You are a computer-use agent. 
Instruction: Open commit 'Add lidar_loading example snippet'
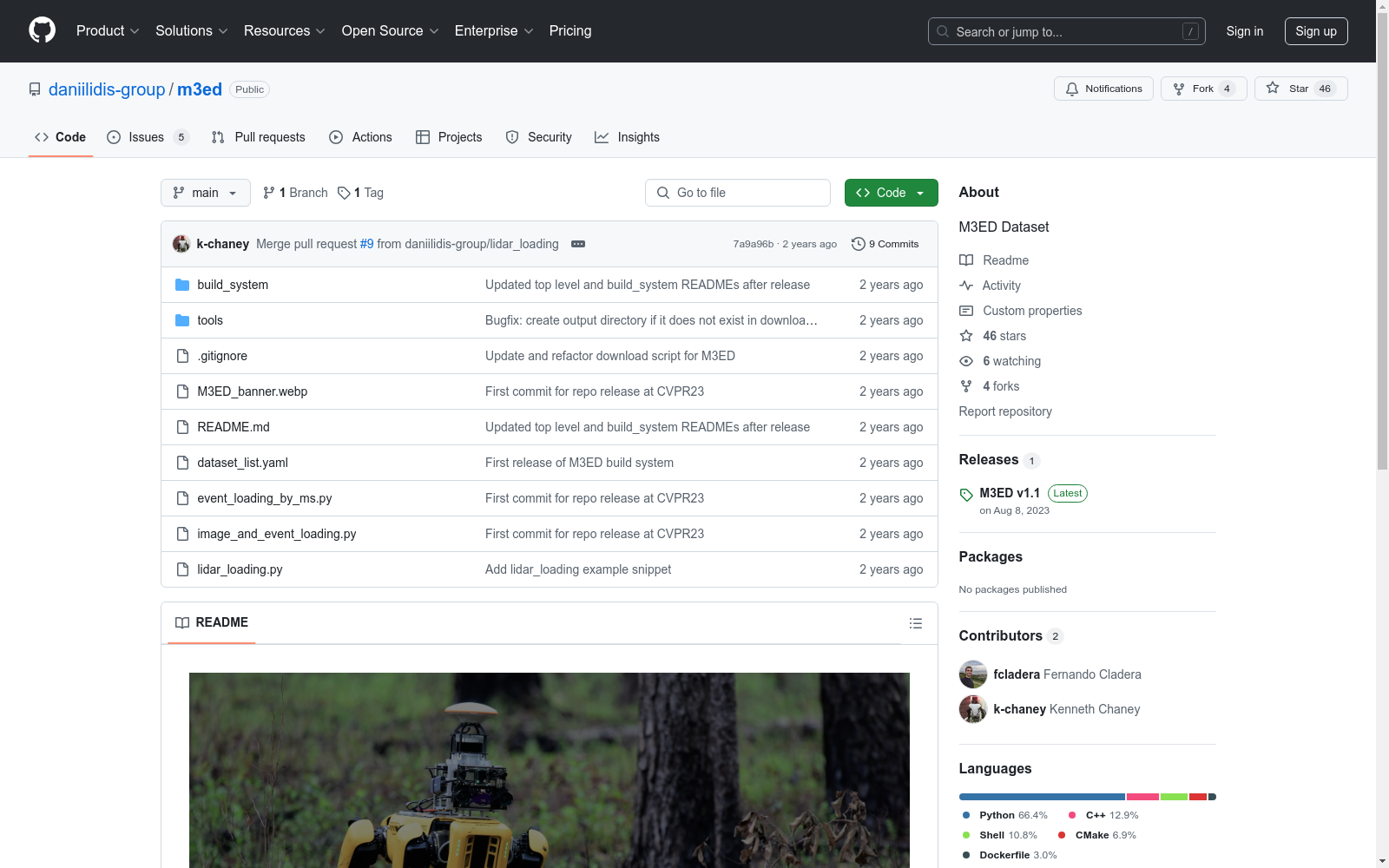pos(578,569)
